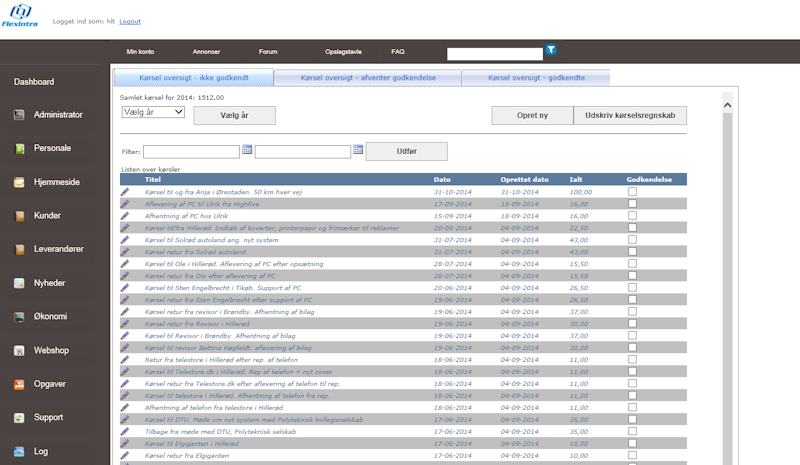The width and height of the screenshot is (800, 465).
Task: Check approval box for 'Aflevering af PC til Ulrik'
Action: click(x=633, y=204)
